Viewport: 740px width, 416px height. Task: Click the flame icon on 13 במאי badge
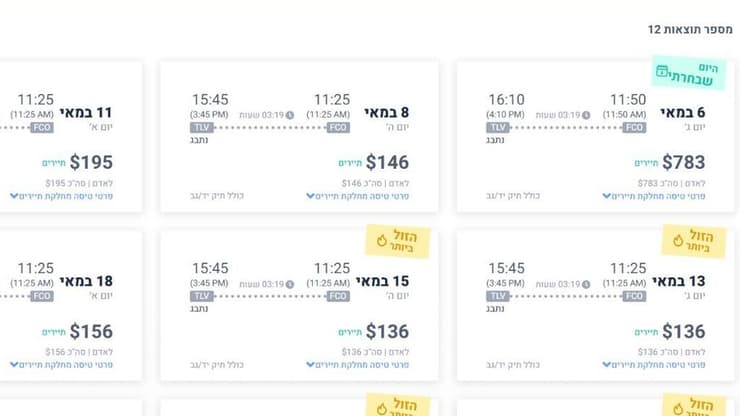(678, 240)
